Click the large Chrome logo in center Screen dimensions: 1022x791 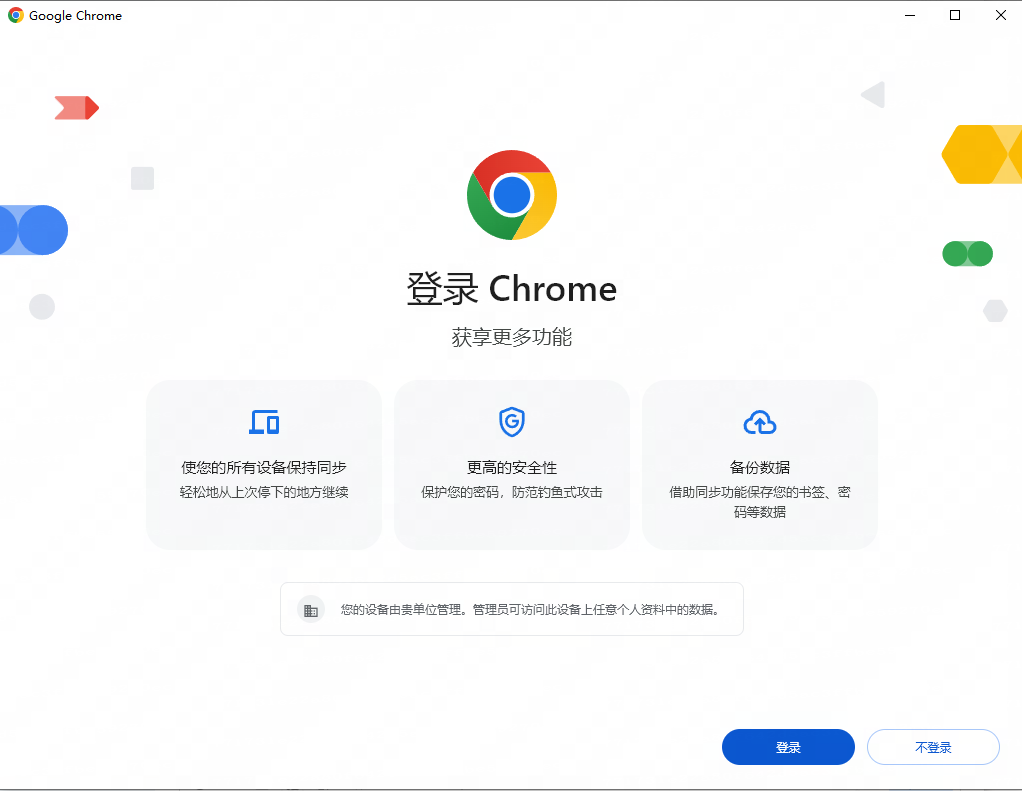pos(512,195)
